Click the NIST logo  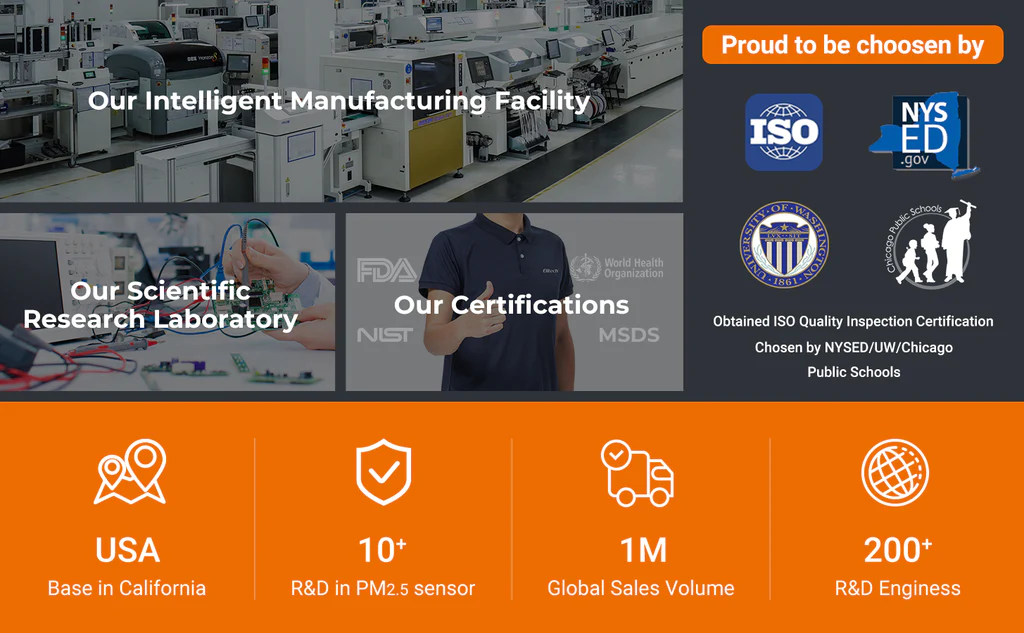pos(384,335)
